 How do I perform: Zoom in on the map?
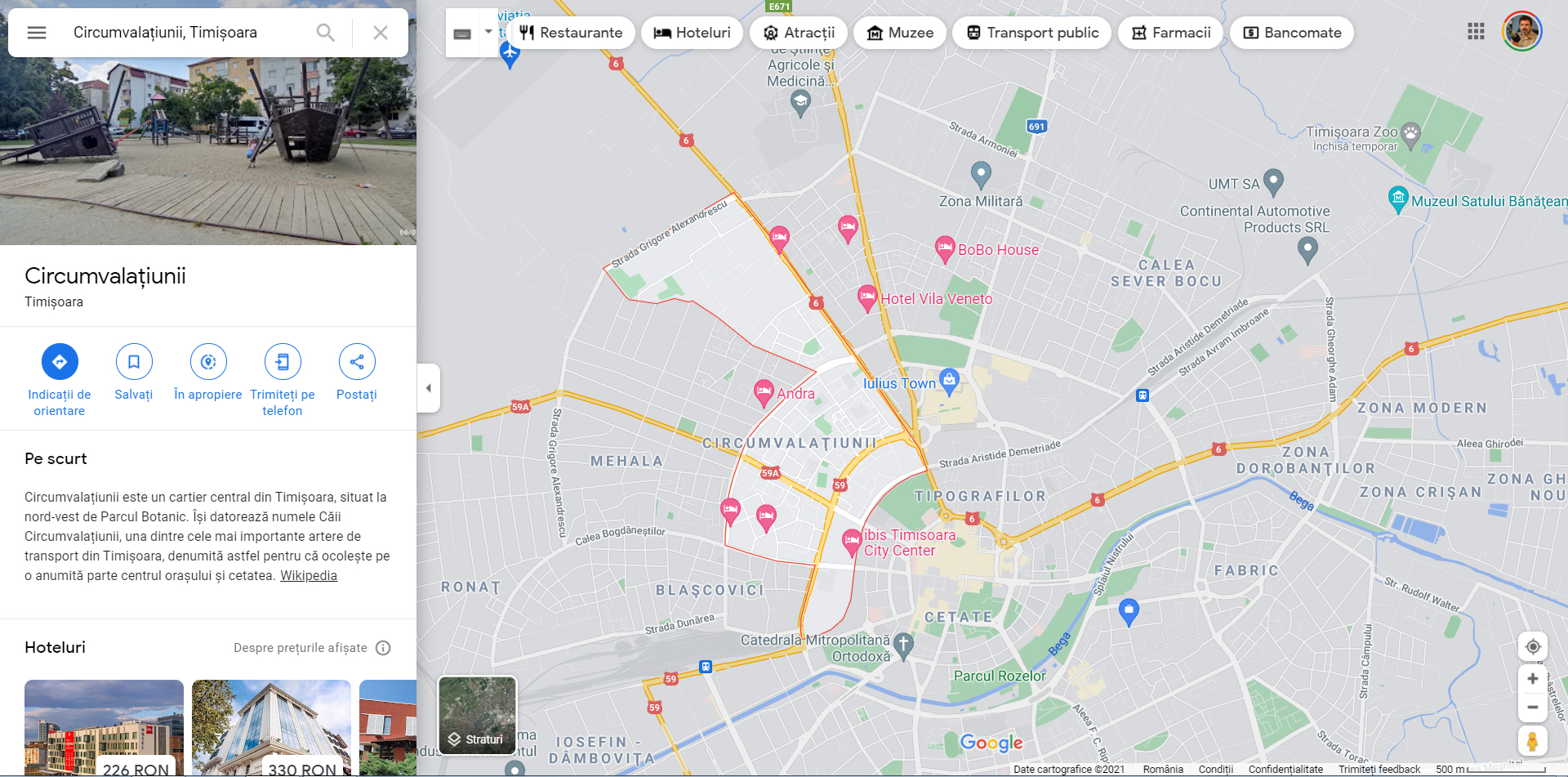pyautogui.click(x=1533, y=679)
